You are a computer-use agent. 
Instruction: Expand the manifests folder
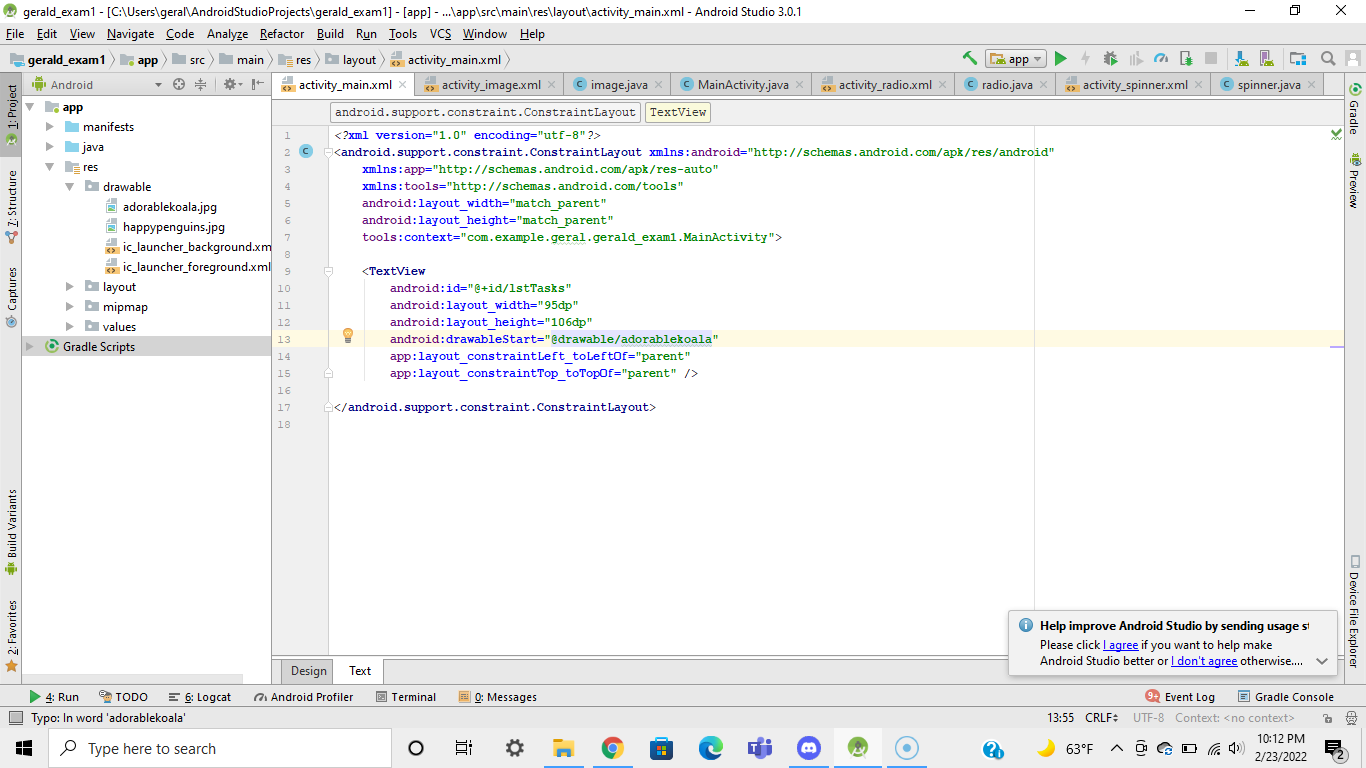click(x=51, y=127)
